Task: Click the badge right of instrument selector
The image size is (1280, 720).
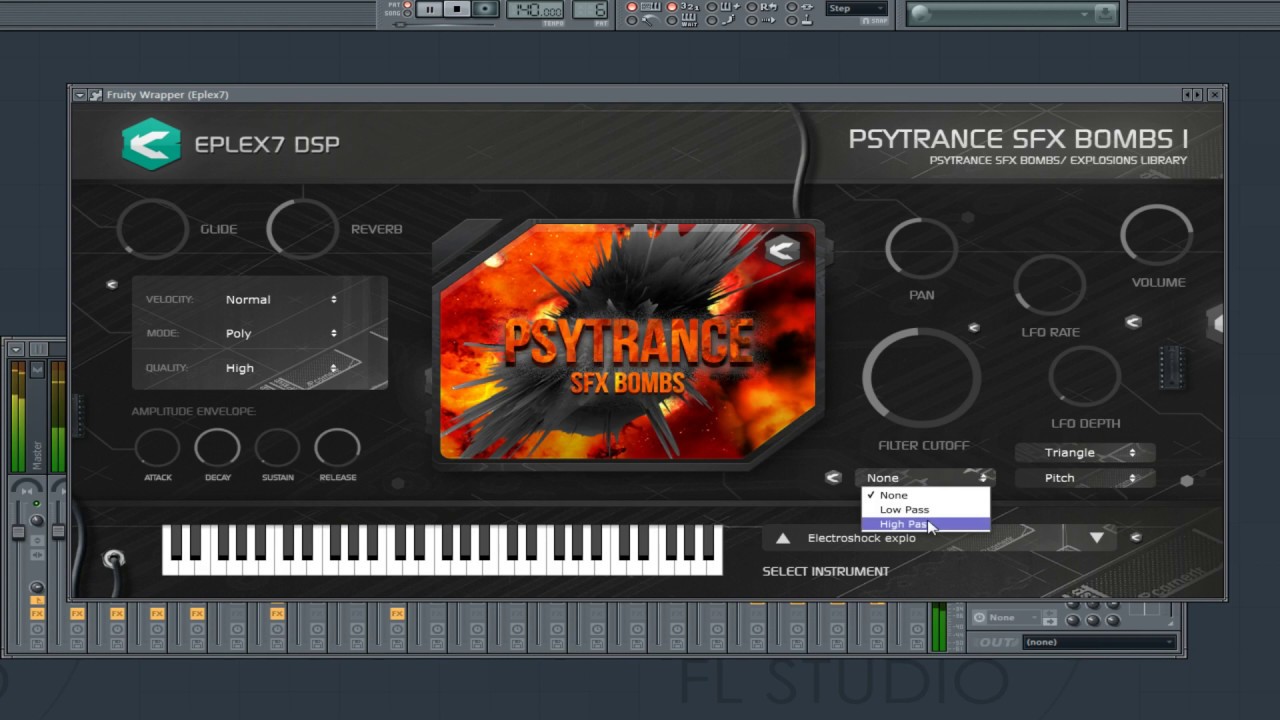Action: tap(1135, 538)
